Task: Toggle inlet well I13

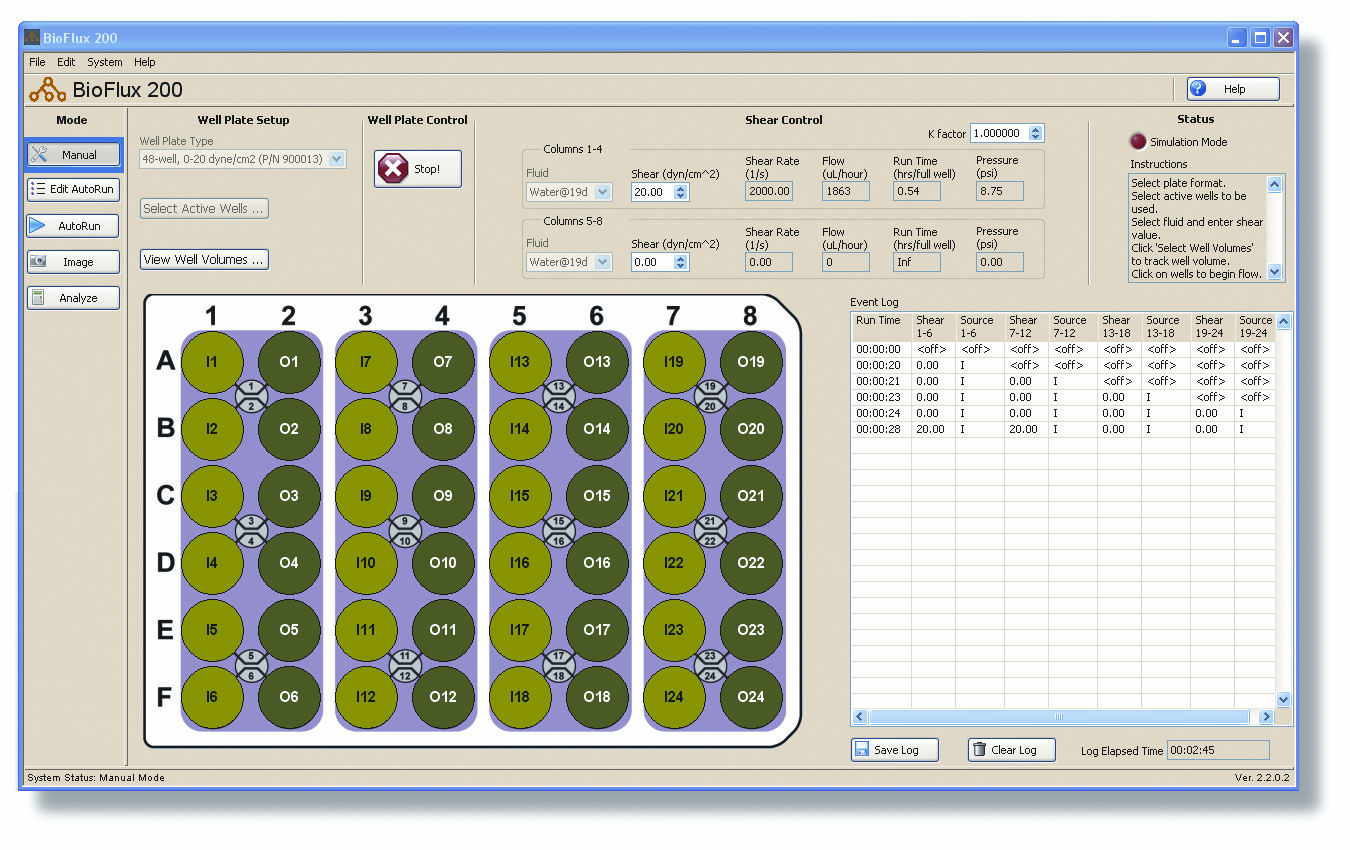Action: [520, 362]
